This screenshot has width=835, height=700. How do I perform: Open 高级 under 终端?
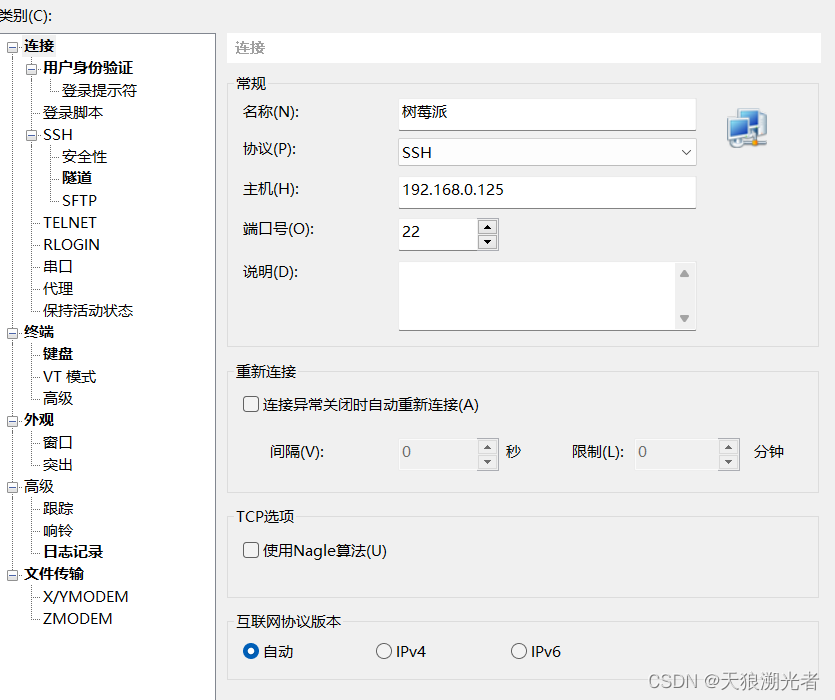pos(58,398)
